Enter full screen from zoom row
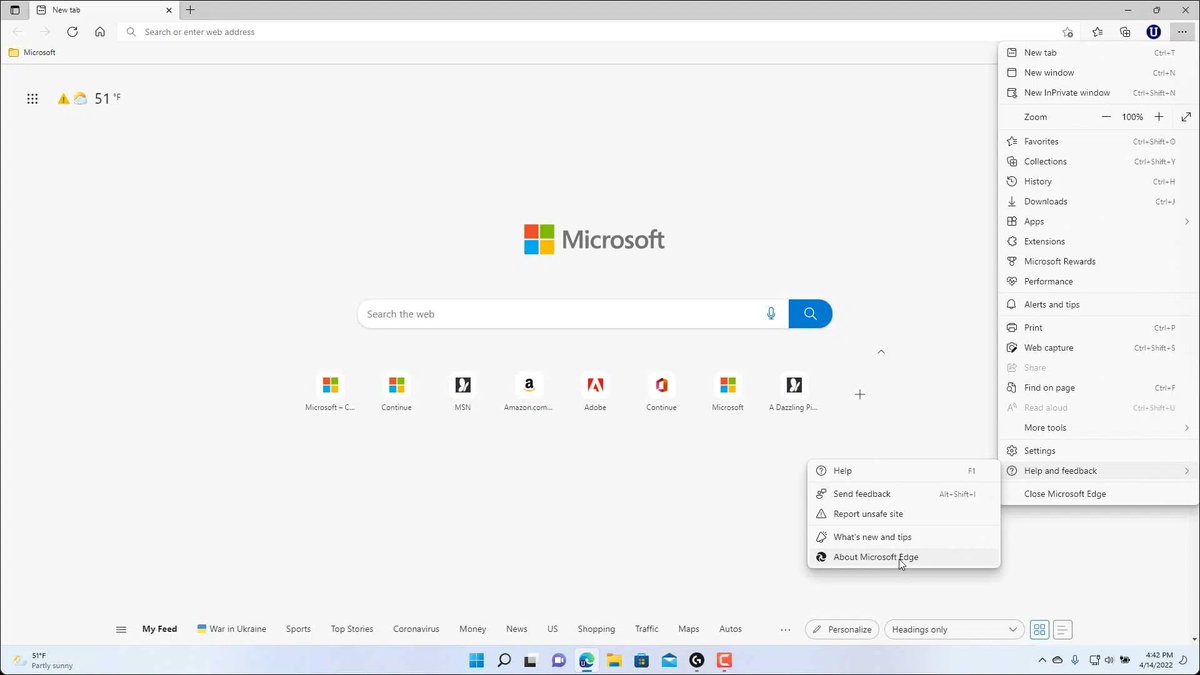This screenshot has height=675, width=1200. pos(1186,117)
